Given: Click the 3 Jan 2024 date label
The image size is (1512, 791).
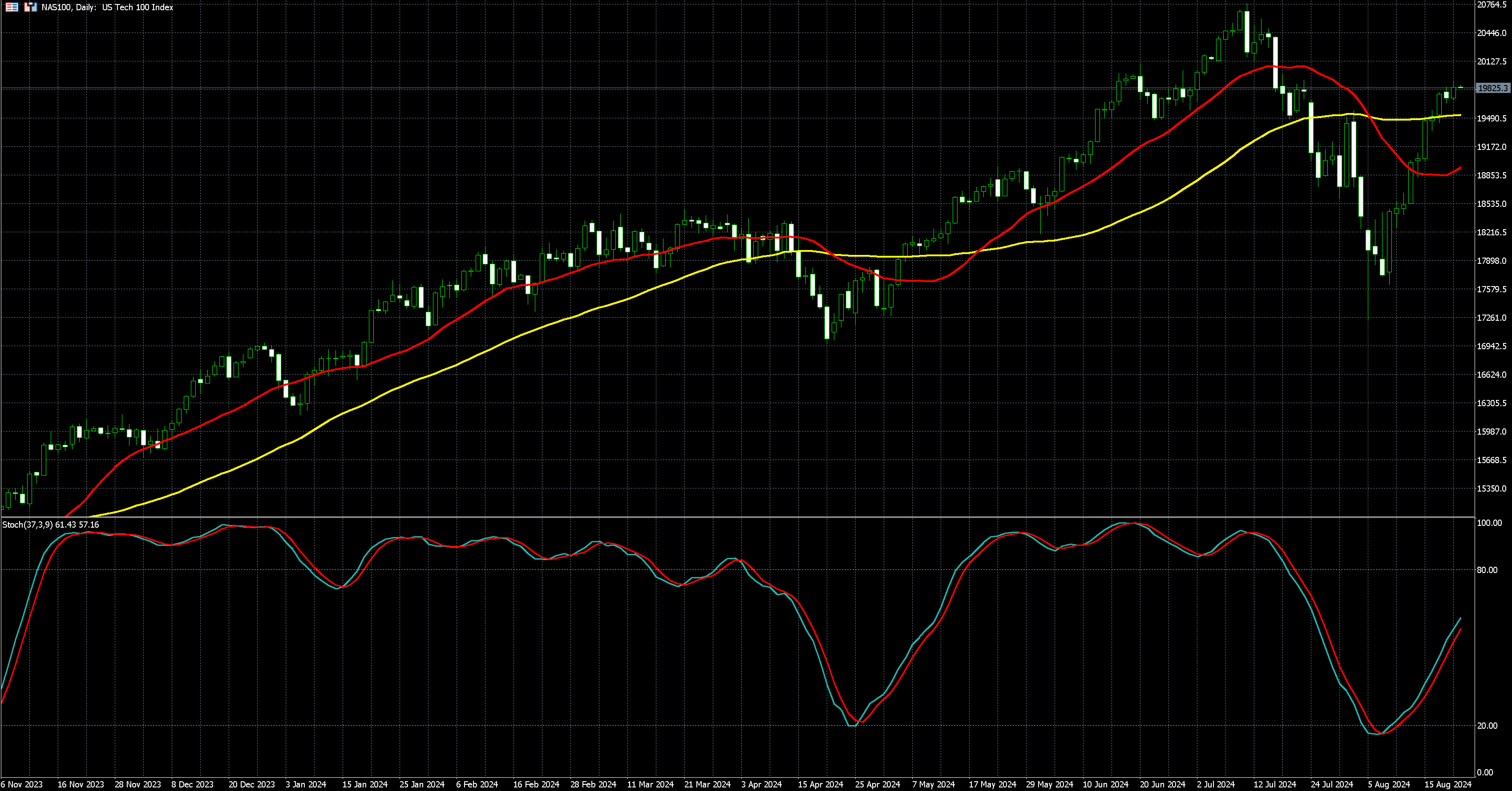Looking at the screenshot, I should (306, 784).
